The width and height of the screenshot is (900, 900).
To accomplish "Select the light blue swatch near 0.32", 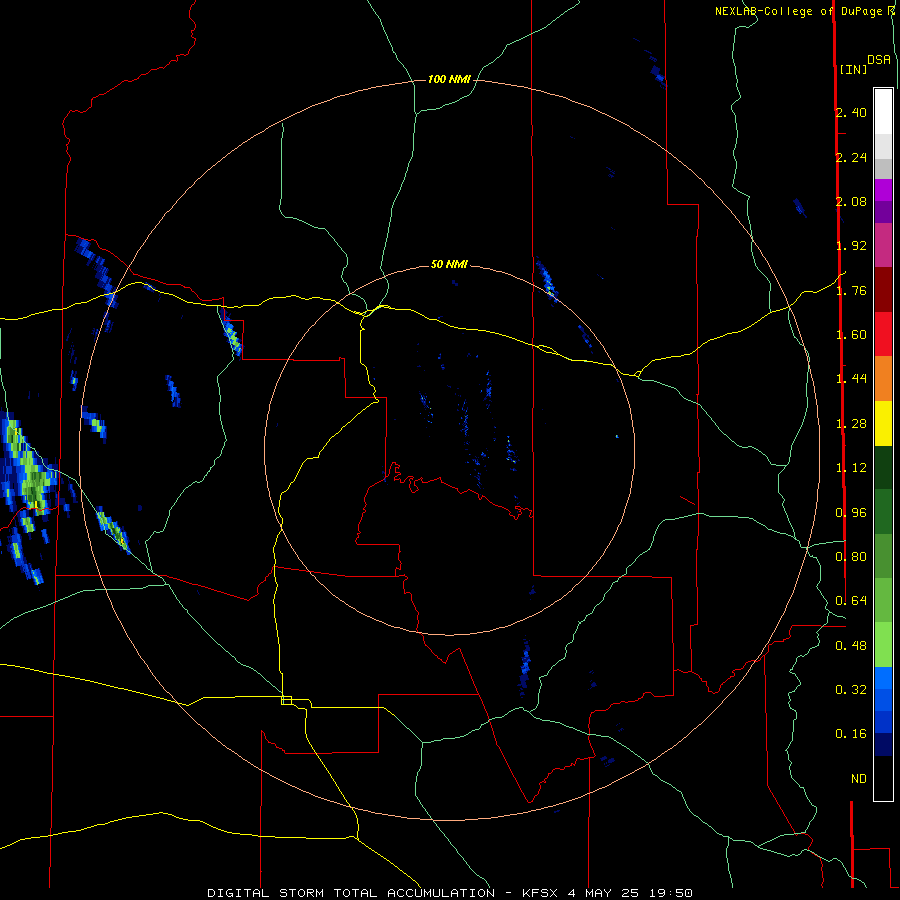I will (x=883, y=678).
